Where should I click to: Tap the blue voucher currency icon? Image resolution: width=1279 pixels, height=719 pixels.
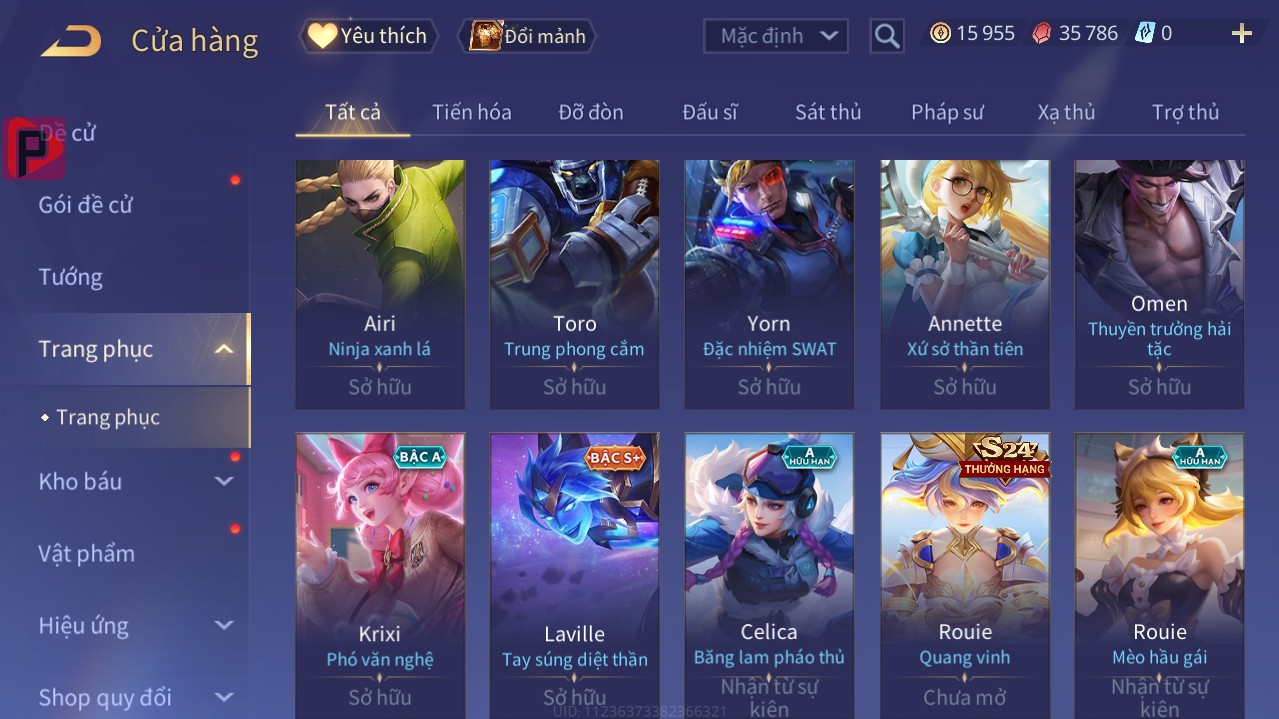(x=1144, y=33)
